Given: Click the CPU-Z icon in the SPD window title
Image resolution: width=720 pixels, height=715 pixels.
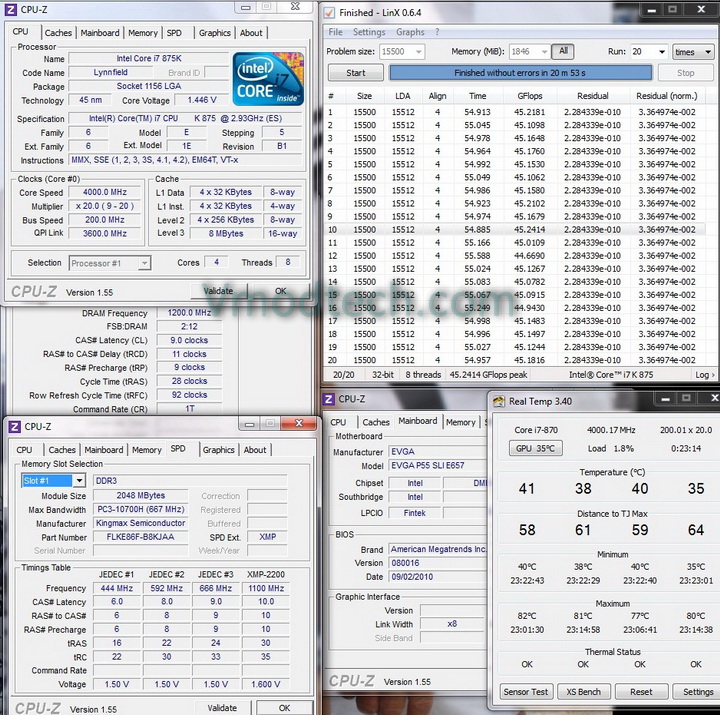Looking at the screenshot, I should click(14, 427).
